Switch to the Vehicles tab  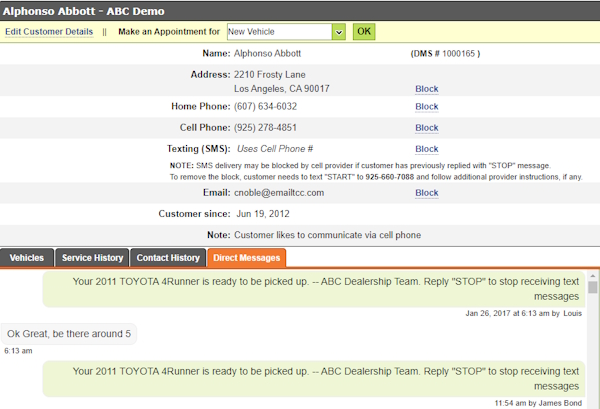click(x=27, y=258)
